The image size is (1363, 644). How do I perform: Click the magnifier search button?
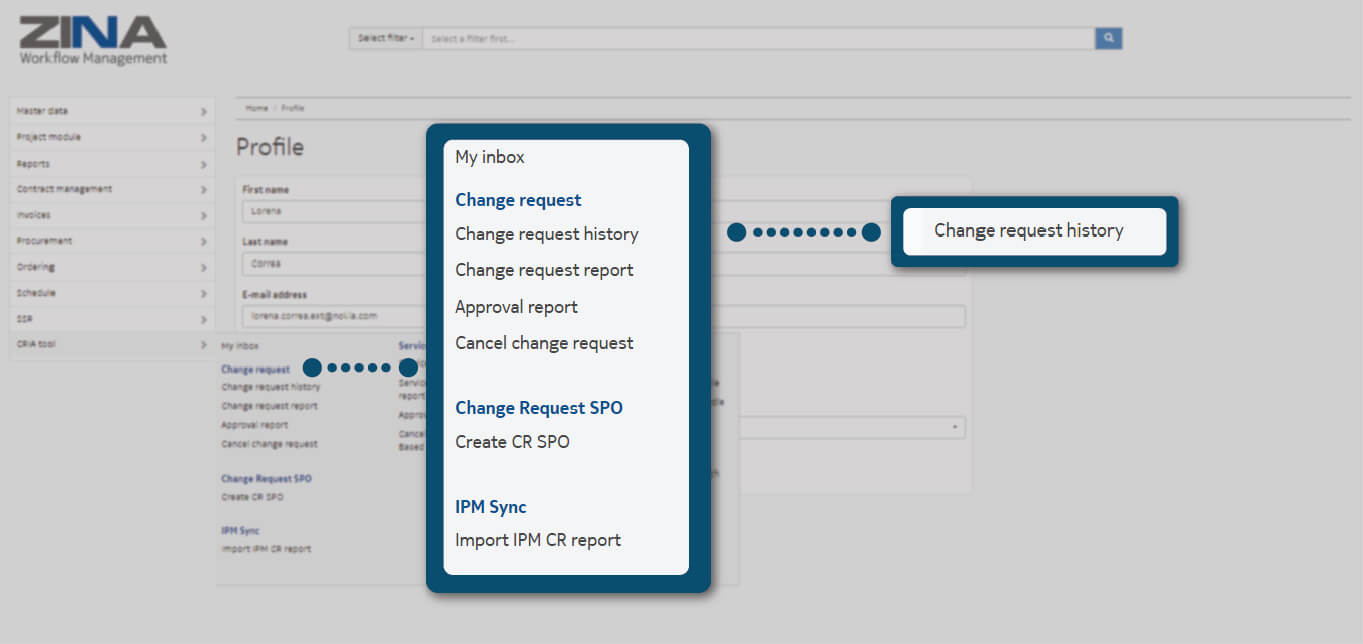[1108, 38]
